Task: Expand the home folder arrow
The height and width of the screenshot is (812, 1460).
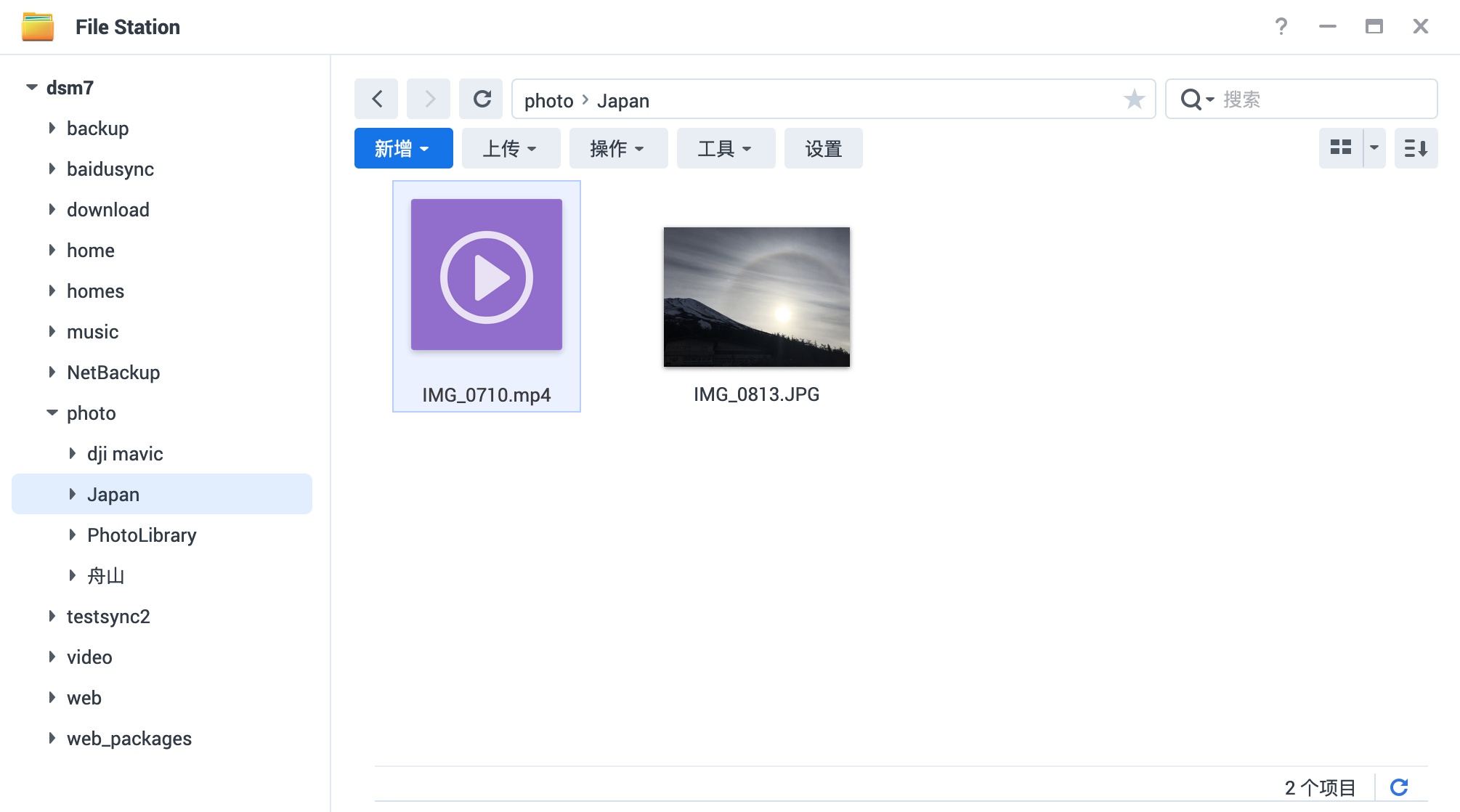Action: tap(52, 250)
